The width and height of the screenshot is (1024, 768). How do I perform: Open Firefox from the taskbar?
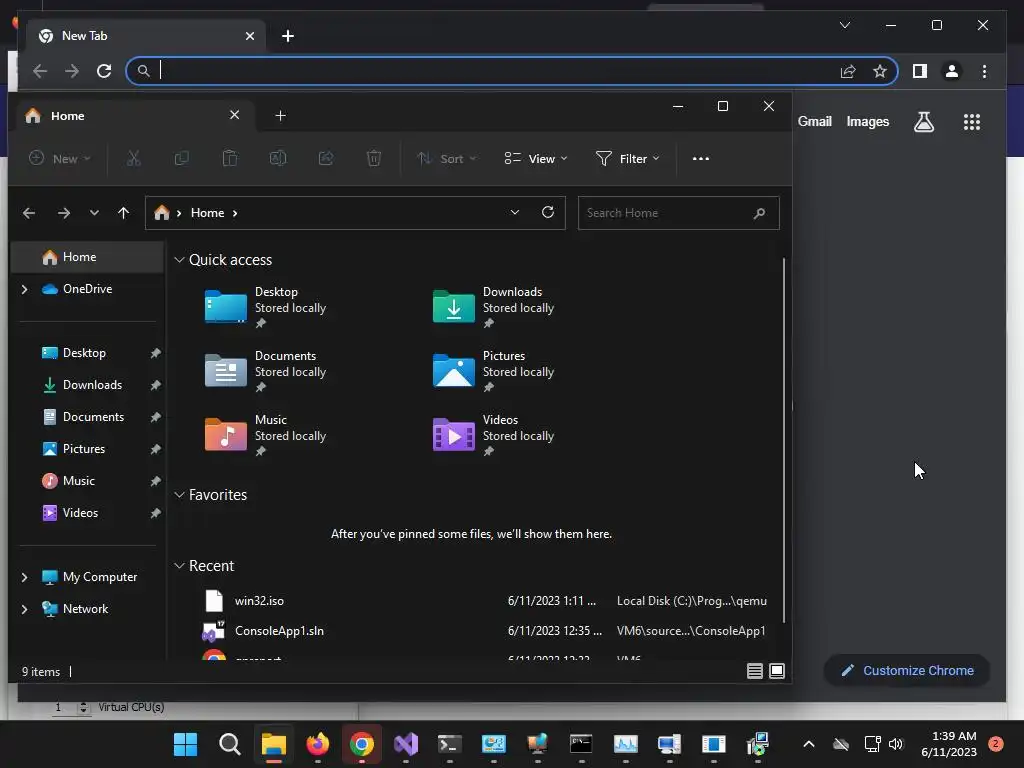[318, 744]
